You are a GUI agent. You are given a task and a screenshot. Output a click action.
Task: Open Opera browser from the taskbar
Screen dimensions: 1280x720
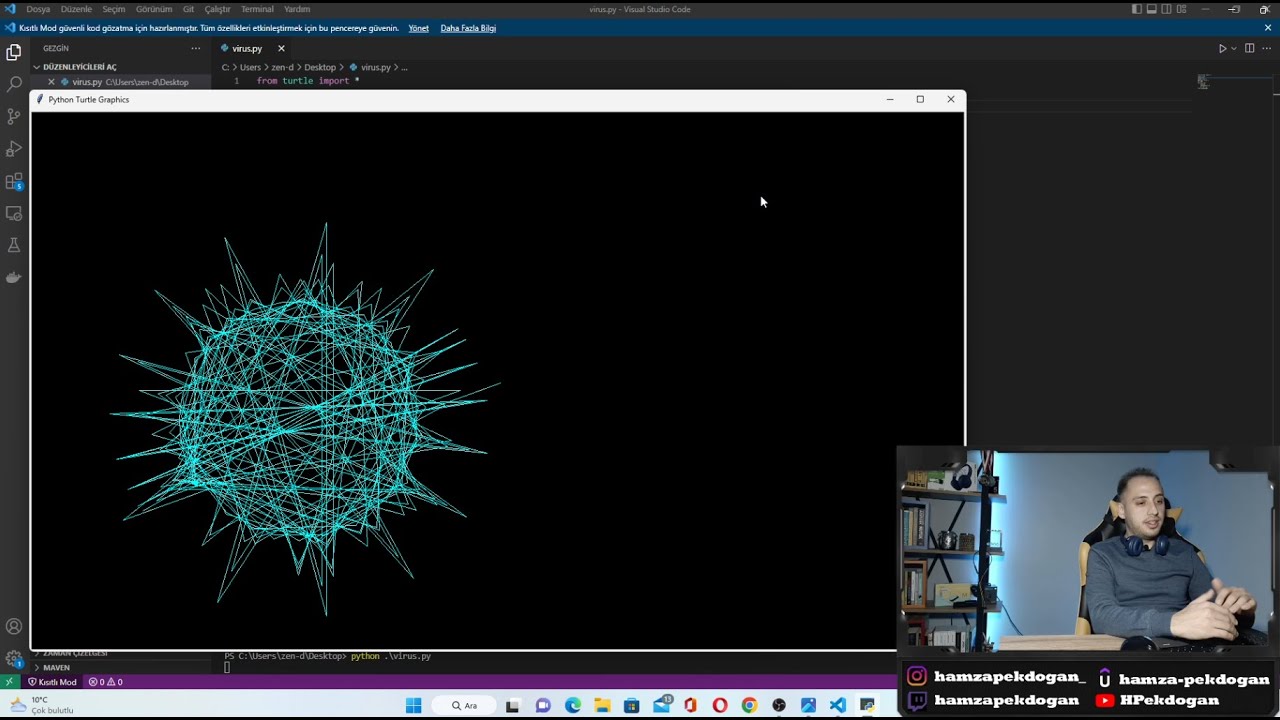point(720,705)
